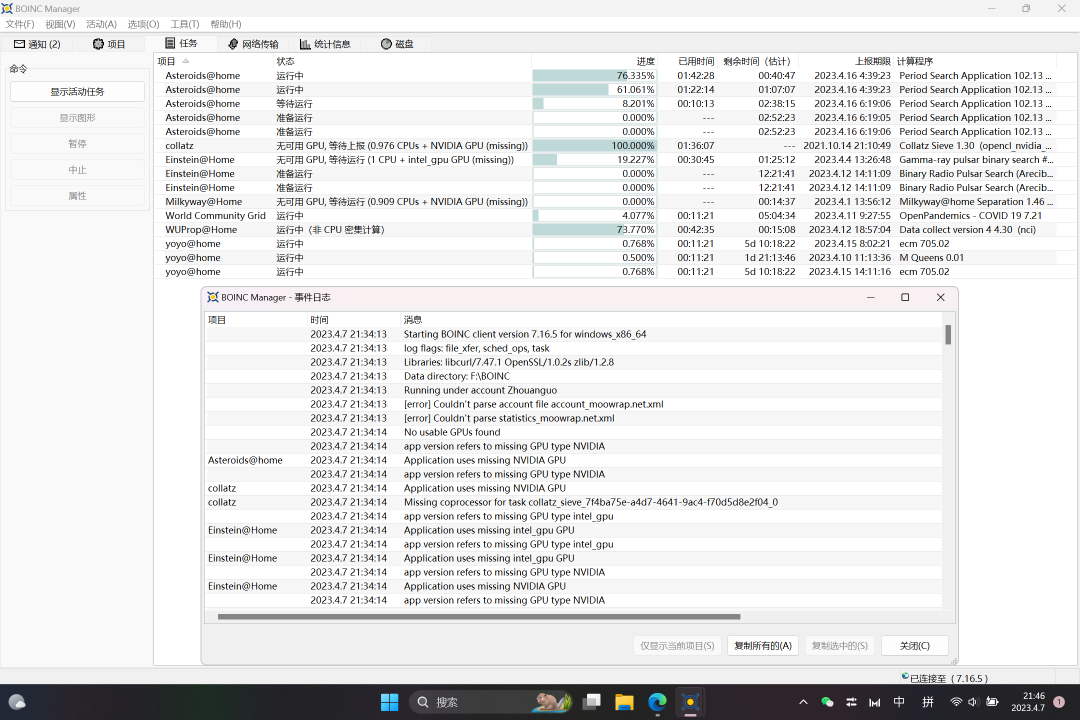1080x720 pixels.
Task: Click the BOINC Manager taskbar icon
Action: point(690,702)
